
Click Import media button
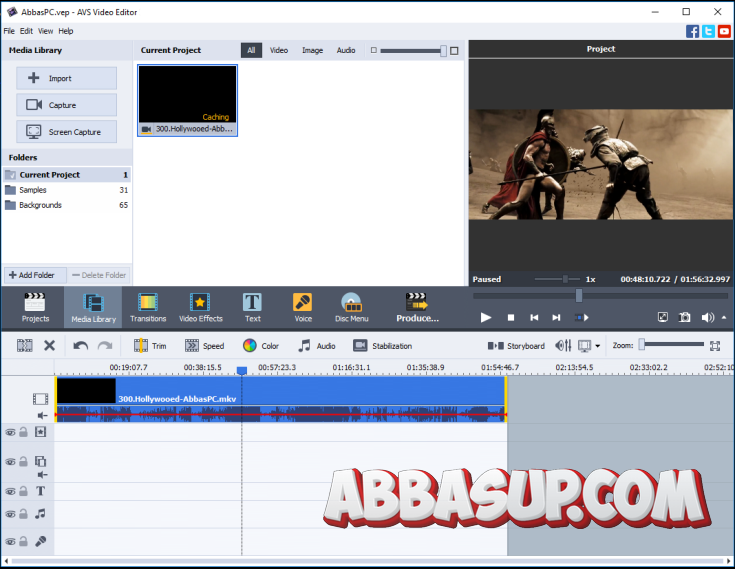(x=67, y=78)
